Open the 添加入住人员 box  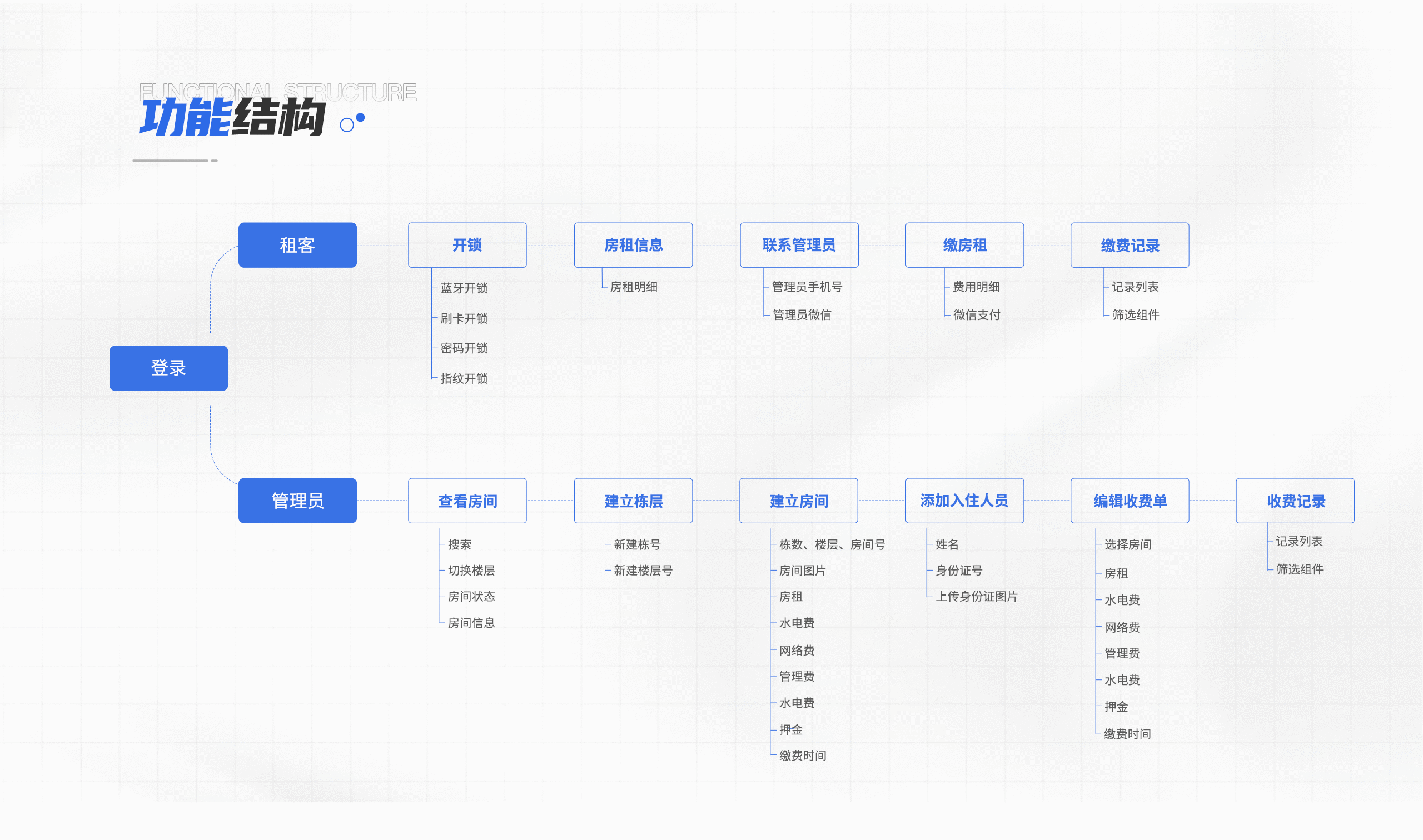coord(964,501)
